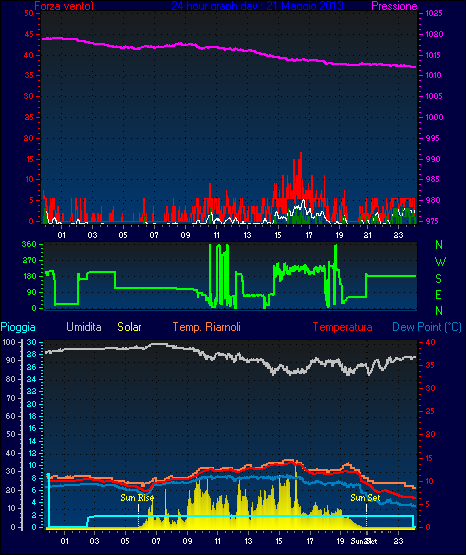This screenshot has width=466, height=555.
Task: Click the 1000 pressure axis value
Action: [434, 117]
